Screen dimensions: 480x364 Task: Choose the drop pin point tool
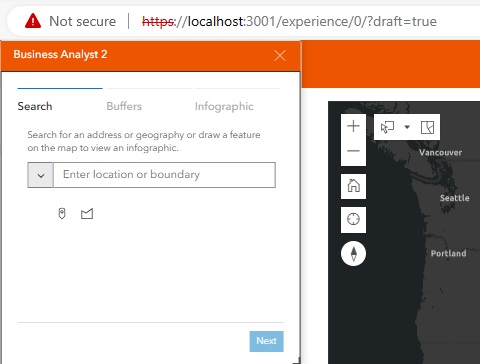tap(62, 213)
